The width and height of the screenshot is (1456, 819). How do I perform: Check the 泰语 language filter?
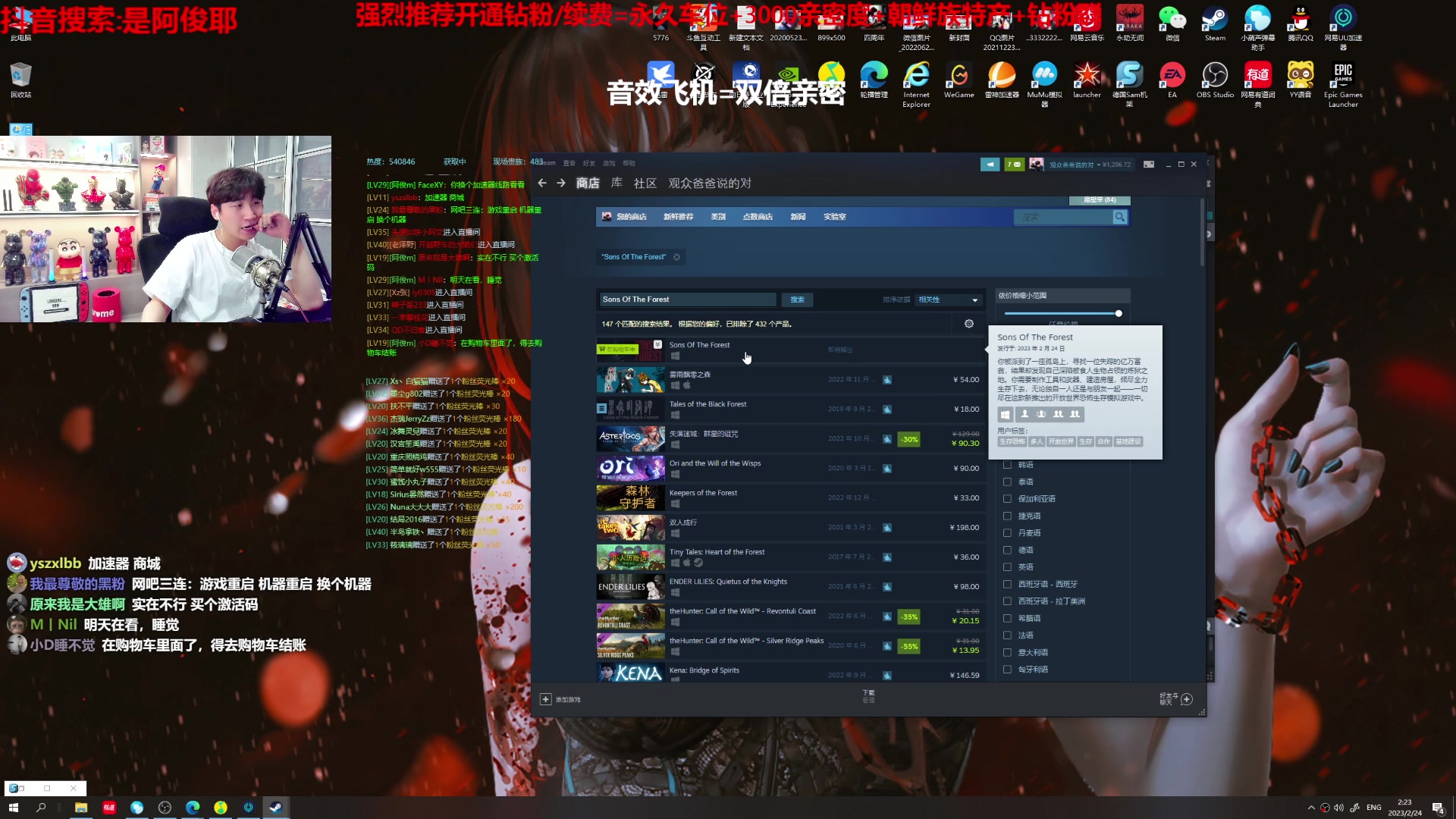[x=1007, y=482]
